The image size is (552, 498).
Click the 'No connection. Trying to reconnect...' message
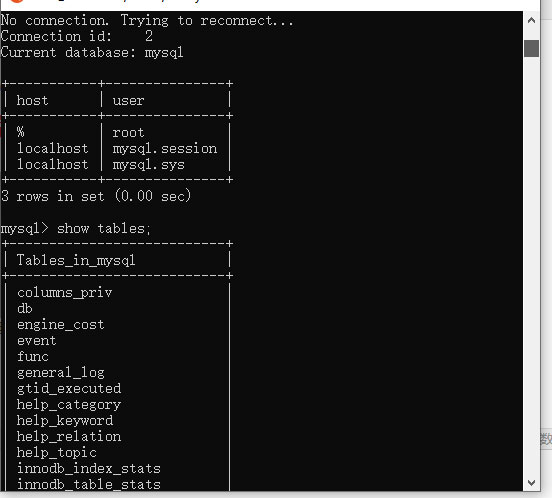[147, 20]
